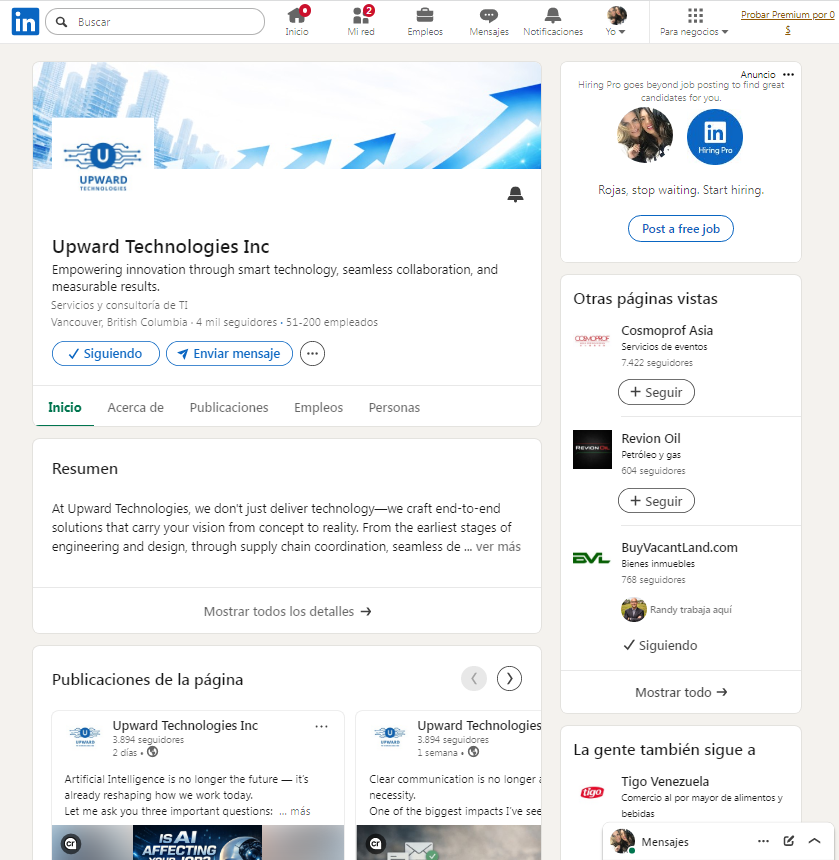This screenshot has height=860, width=839.
Task: Click the Is AI Affecting post image
Action: 198,842
